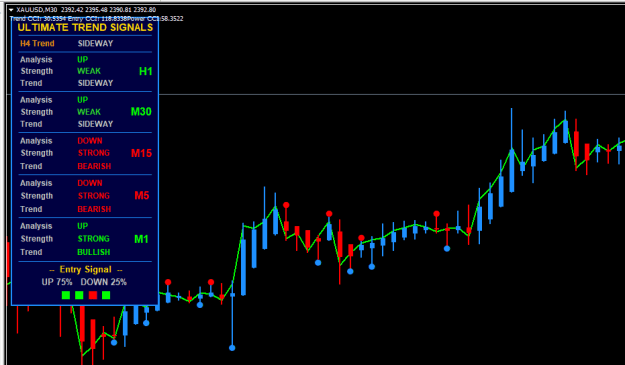Image resolution: width=625 pixels, height=365 pixels.
Task: Click the last green entry signal square
Action: [x=106, y=295]
